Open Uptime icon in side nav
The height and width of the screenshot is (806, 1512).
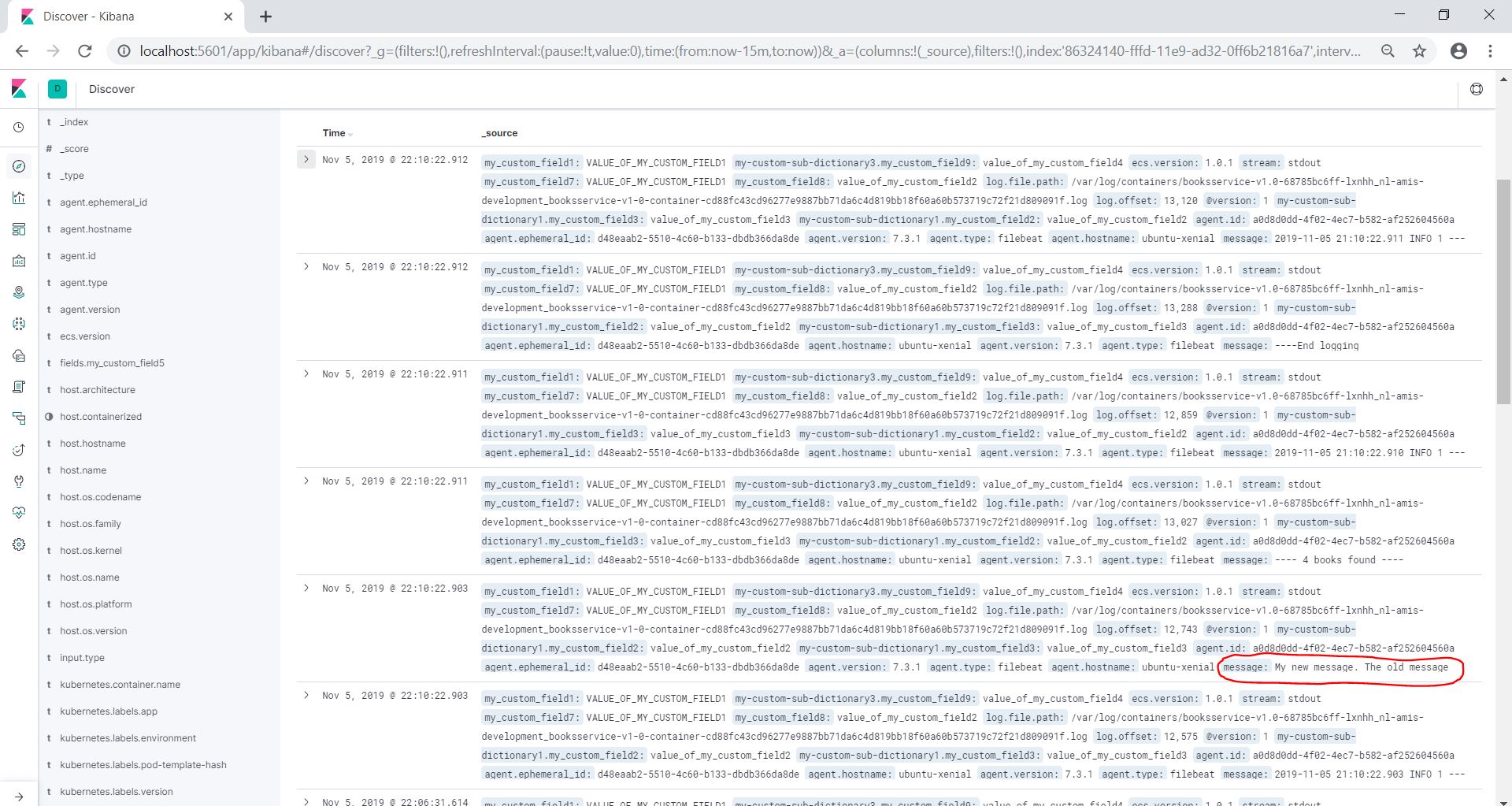19,450
